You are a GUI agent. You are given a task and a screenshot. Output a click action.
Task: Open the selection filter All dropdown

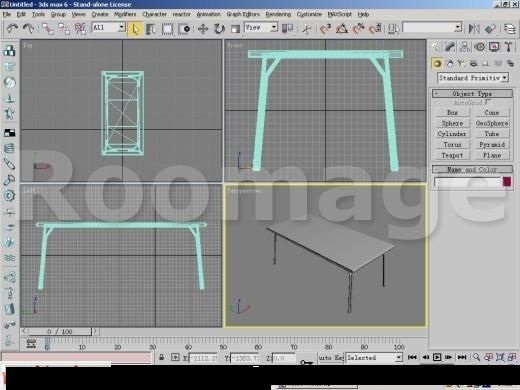(108, 27)
